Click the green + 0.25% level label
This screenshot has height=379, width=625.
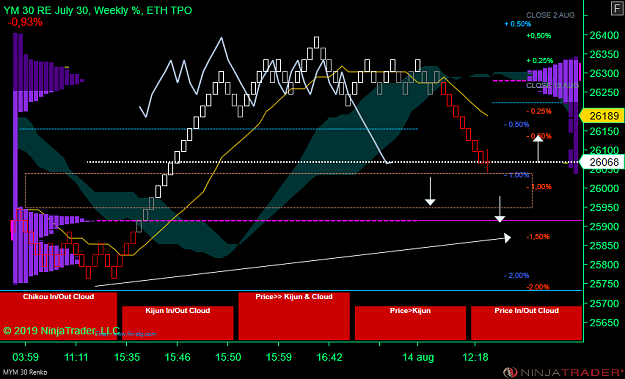point(539,61)
